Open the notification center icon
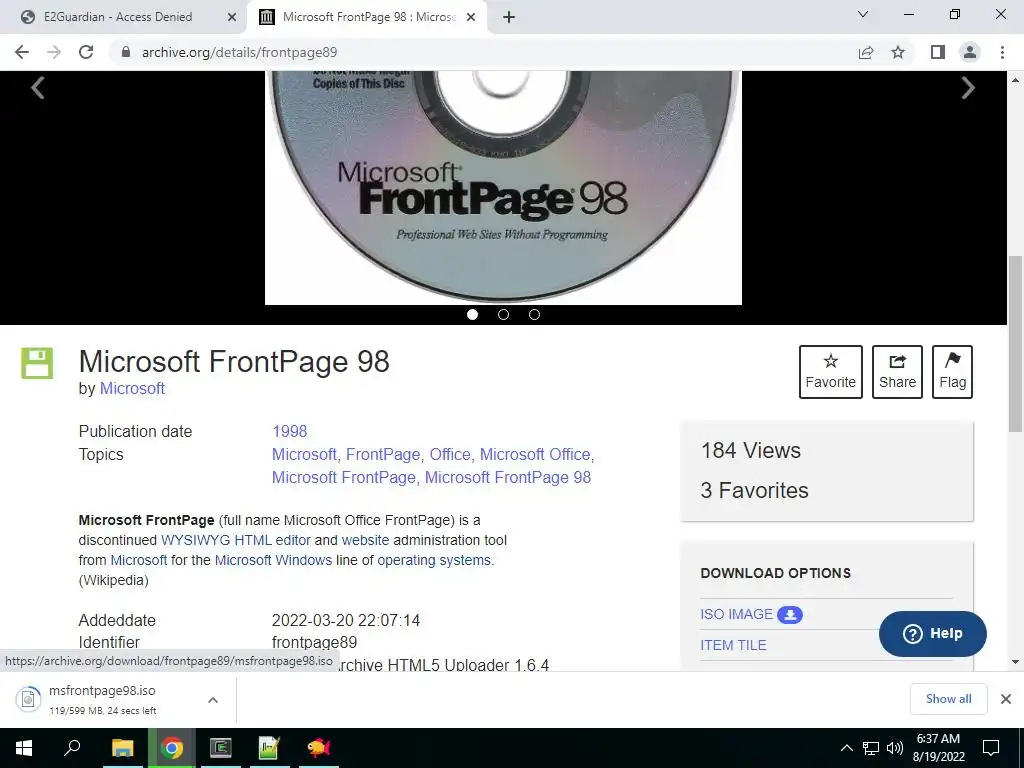Image resolution: width=1024 pixels, height=768 pixels. [991, 748]
